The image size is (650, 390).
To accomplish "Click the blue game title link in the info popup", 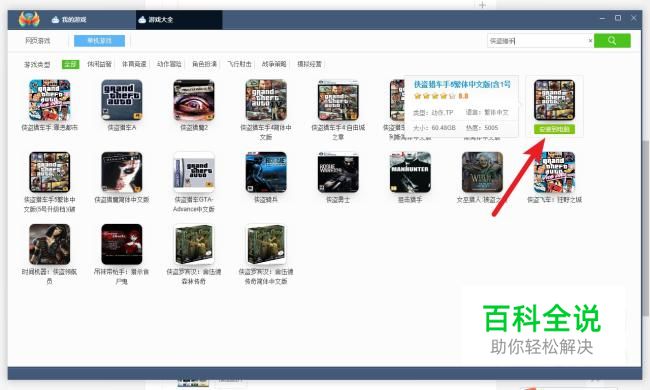I will click(x=462, y=85).
